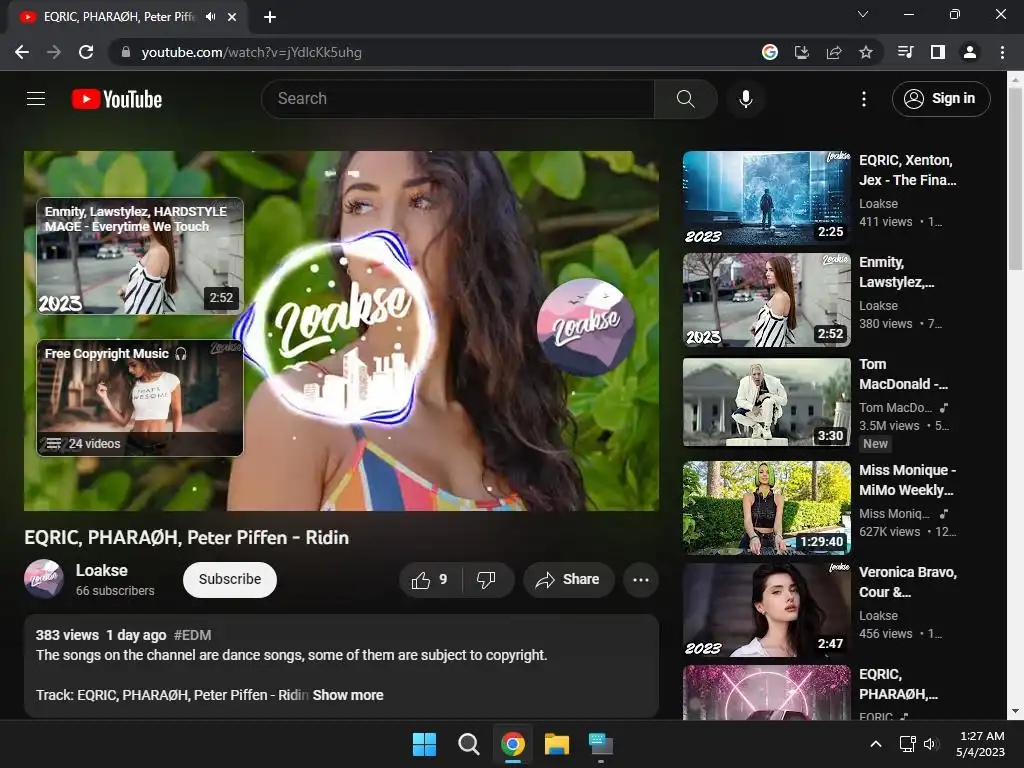Click the main video player

tap(341, 331)
